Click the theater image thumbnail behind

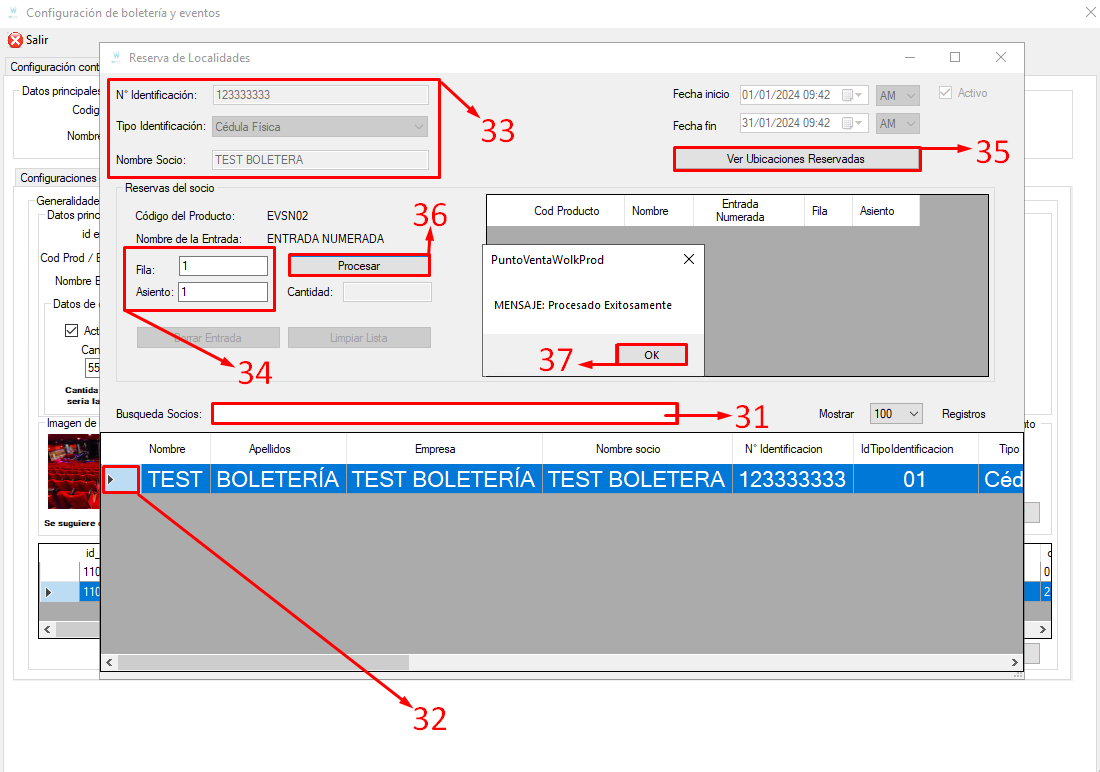(73, 471)
